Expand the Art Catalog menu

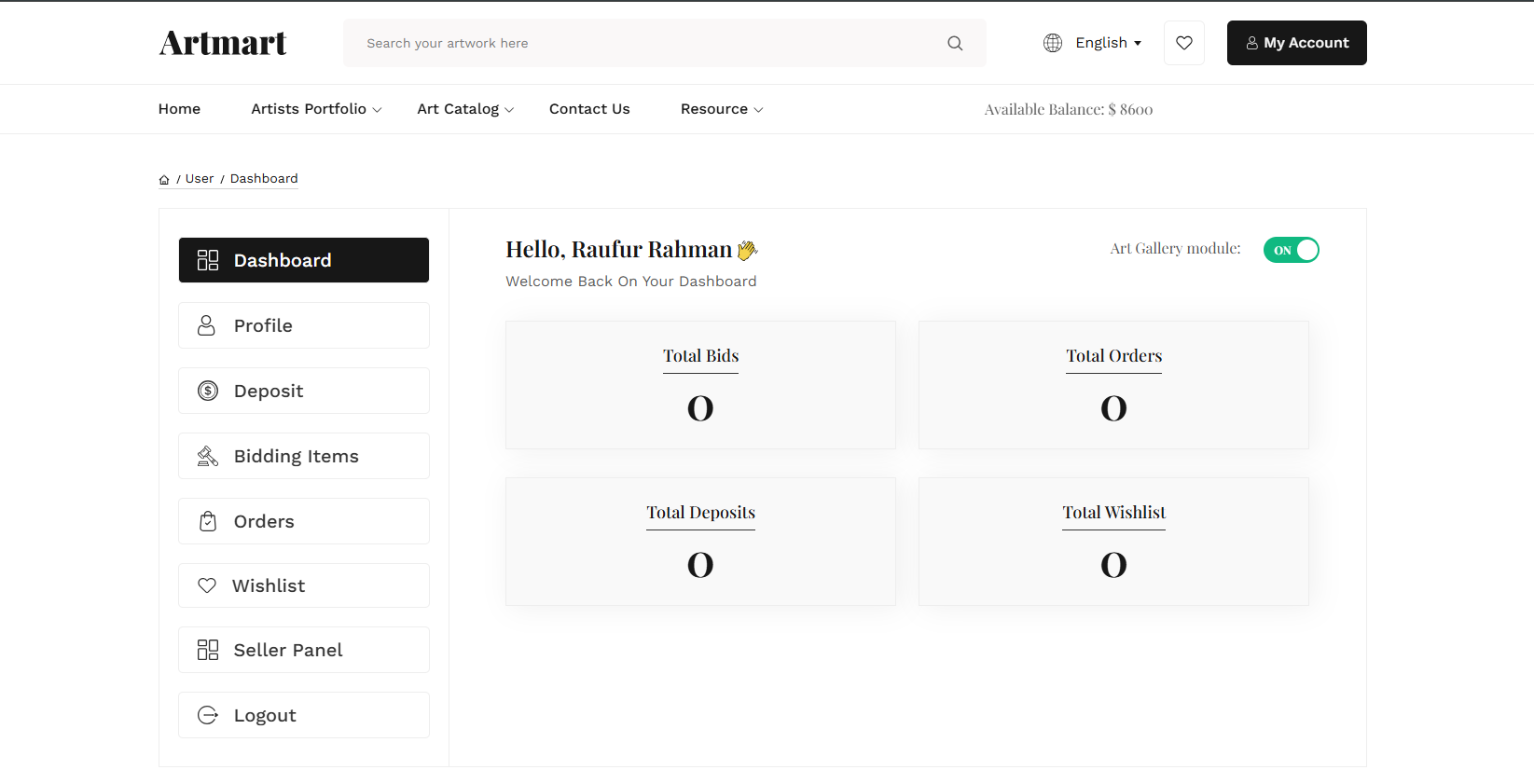(465, 109)
